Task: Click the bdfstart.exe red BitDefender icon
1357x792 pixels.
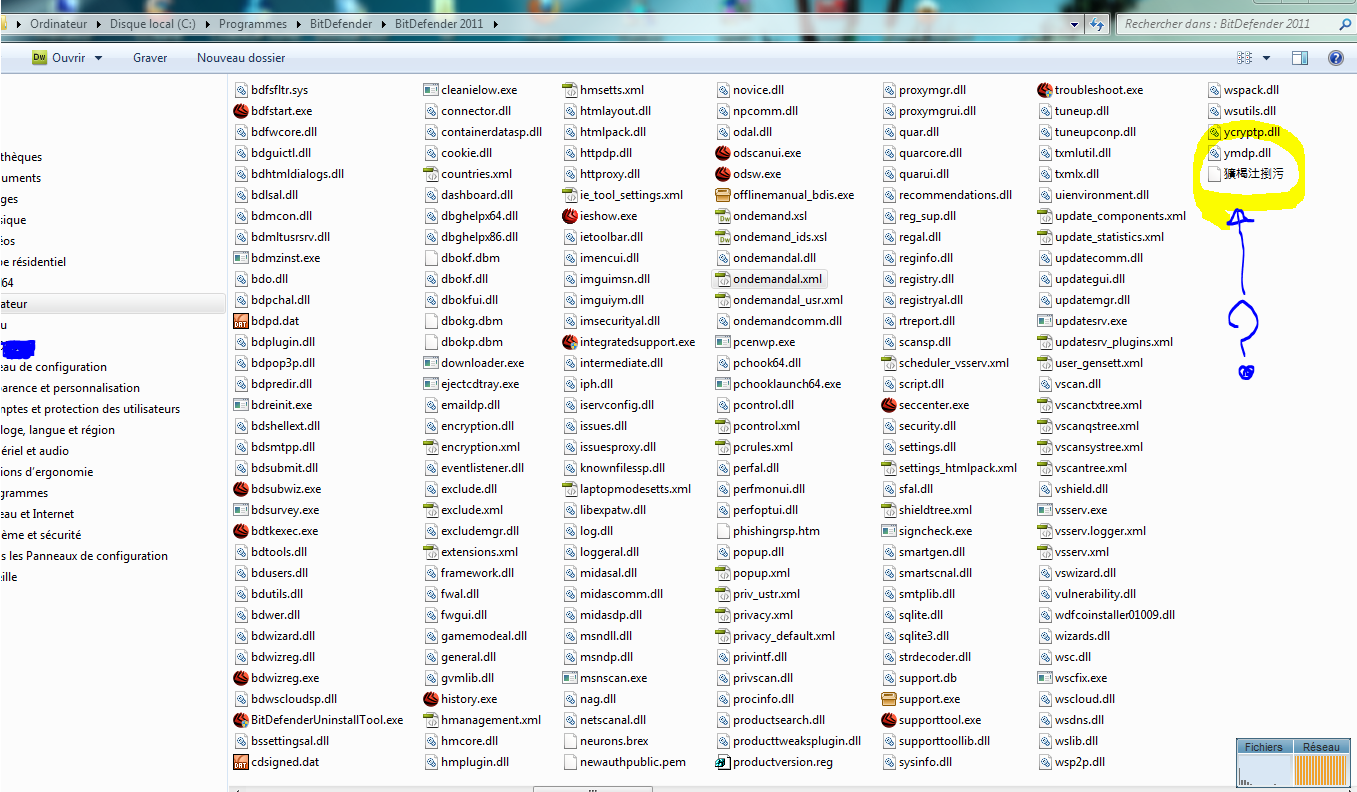Action: 240,111
